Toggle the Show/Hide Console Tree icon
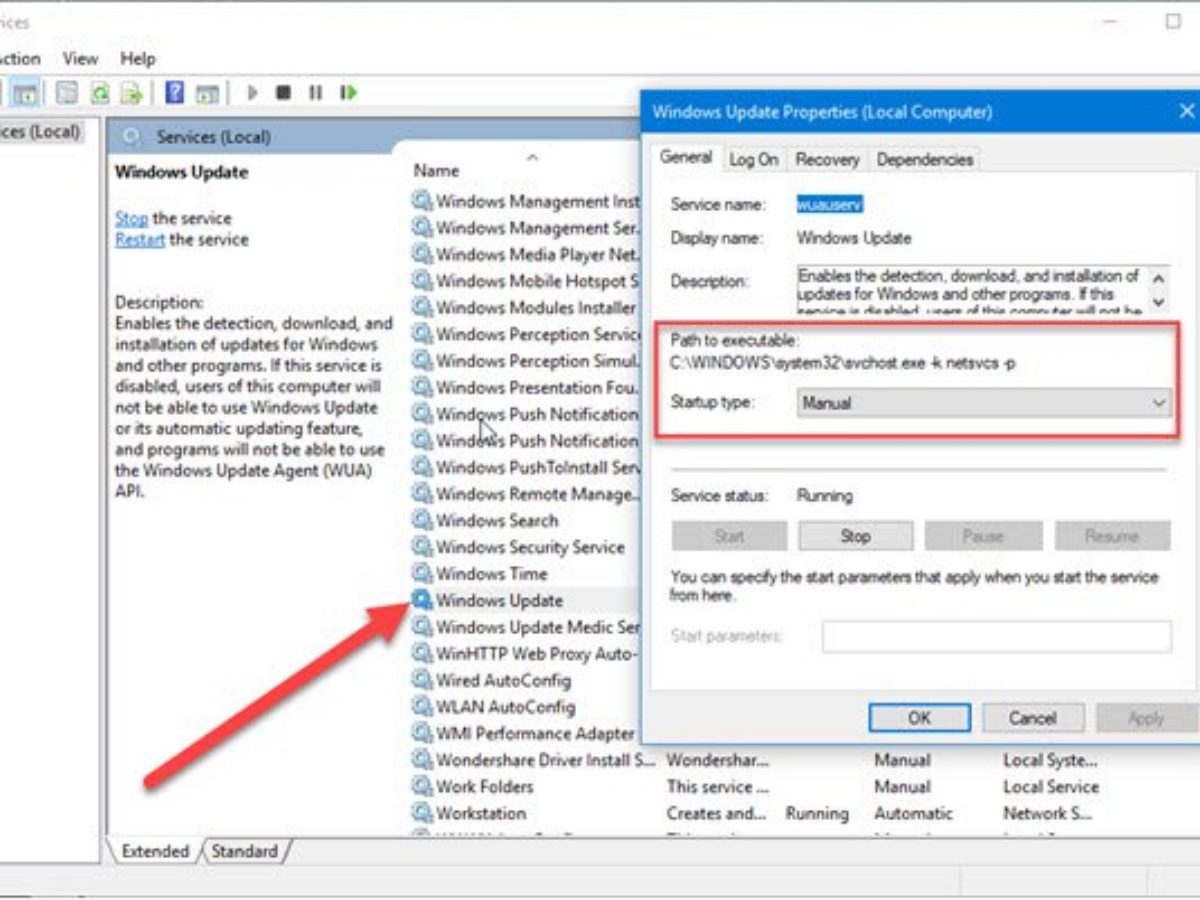Screen dimensions: 1200x900 25,93
